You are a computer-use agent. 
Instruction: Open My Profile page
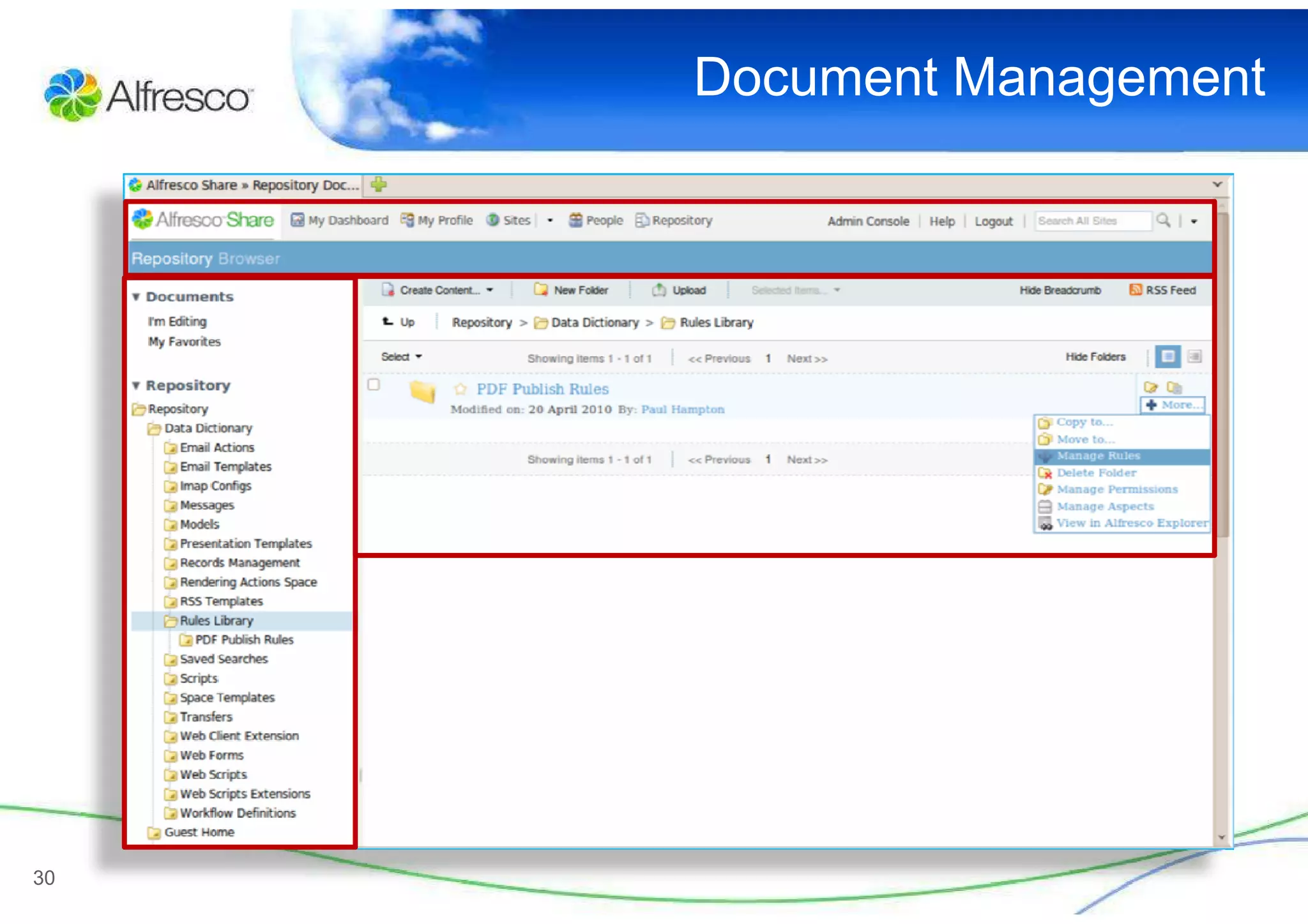(x=436, y=220)
